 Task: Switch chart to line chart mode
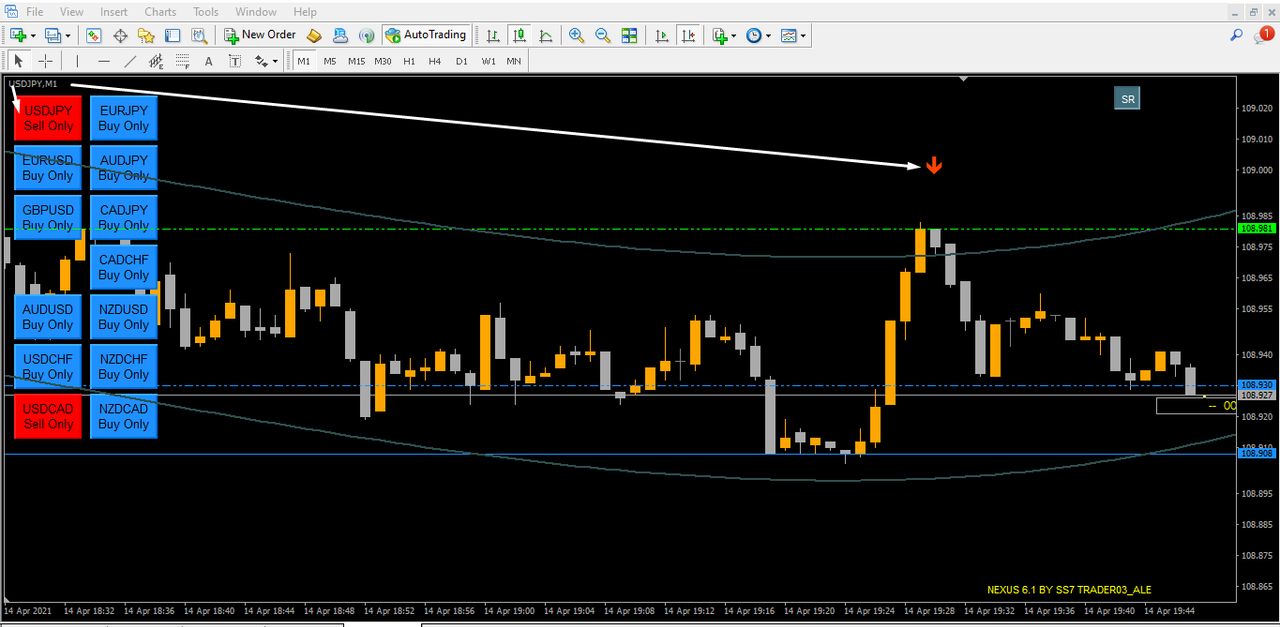coord(545,35)
